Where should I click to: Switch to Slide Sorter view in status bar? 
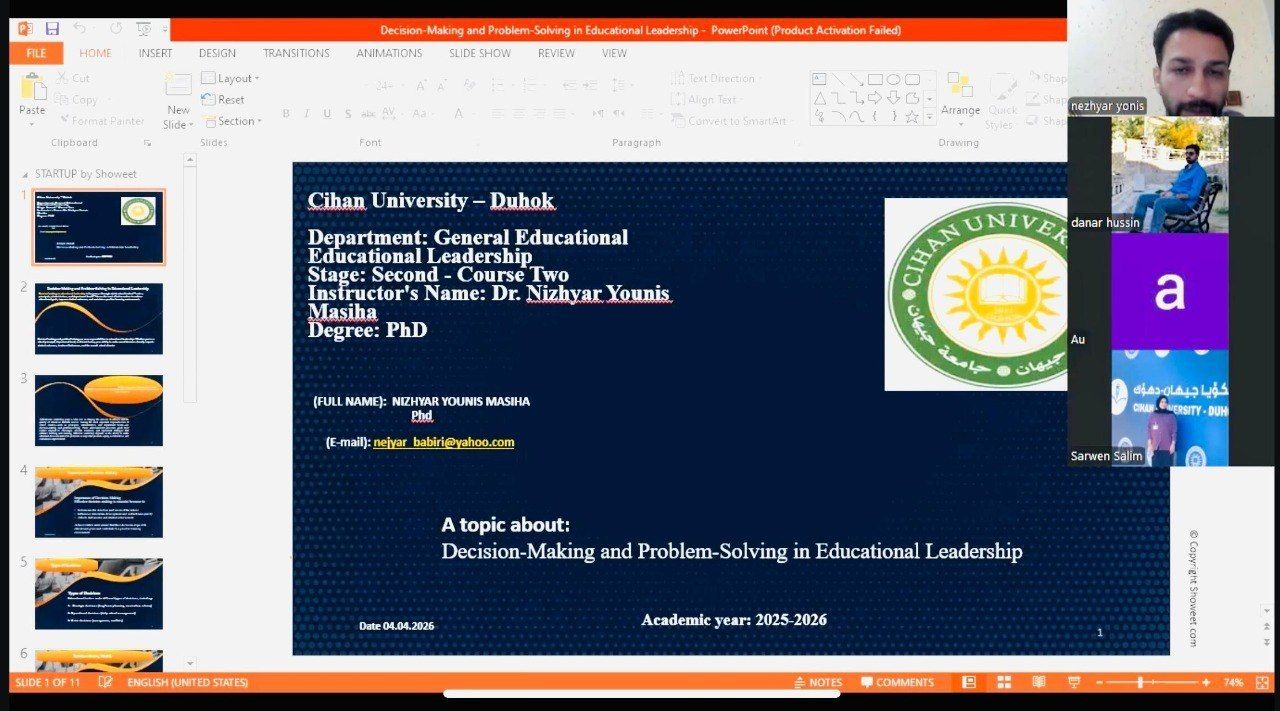[1003, 682]
